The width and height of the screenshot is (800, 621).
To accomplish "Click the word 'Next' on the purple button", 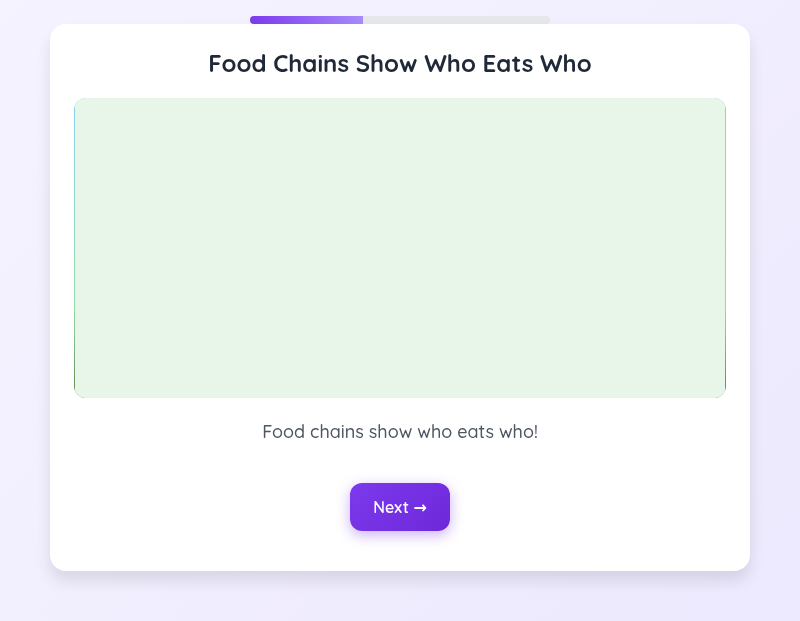I will [390, 507].
